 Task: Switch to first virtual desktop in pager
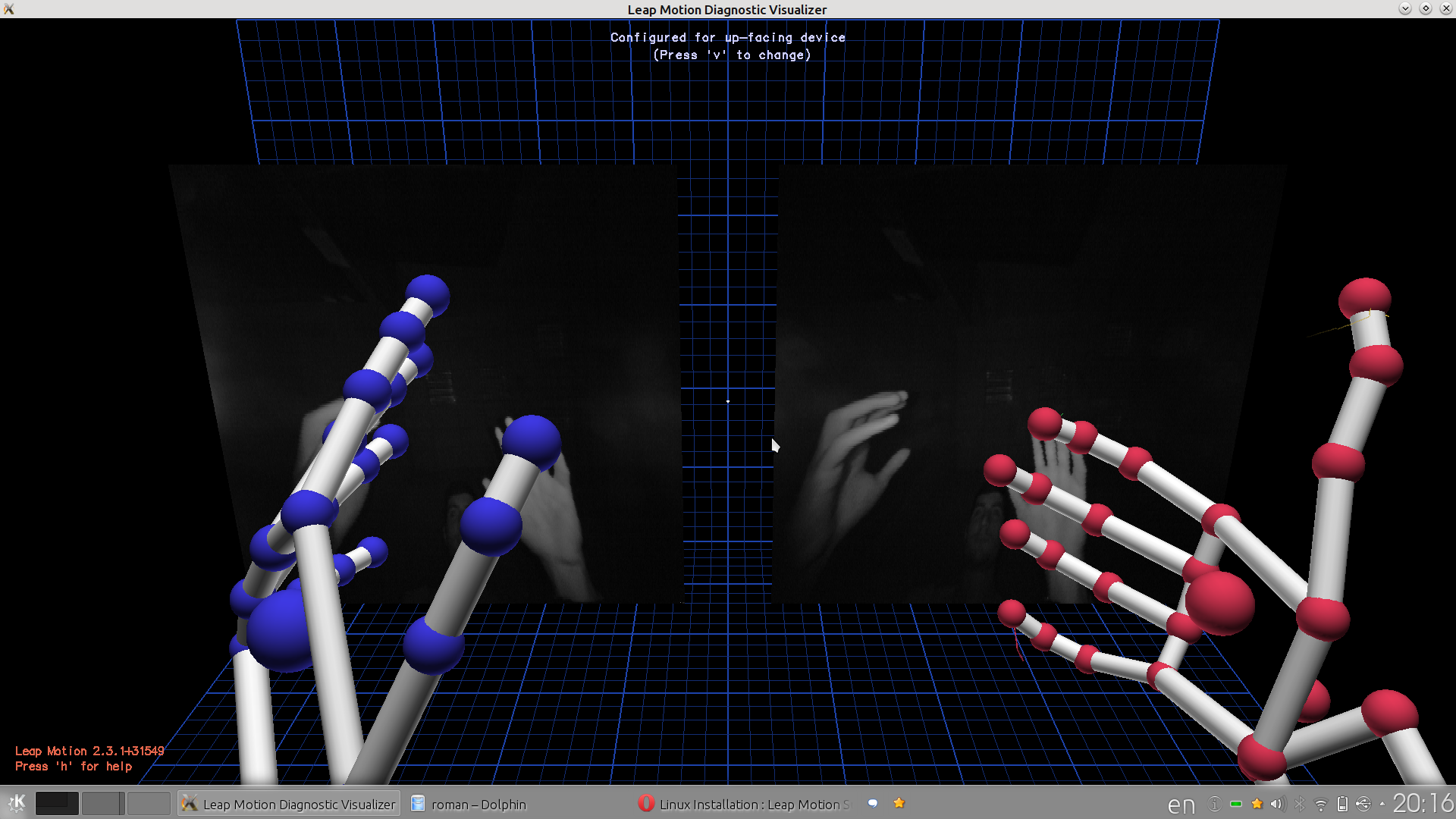tap(57, 803)
